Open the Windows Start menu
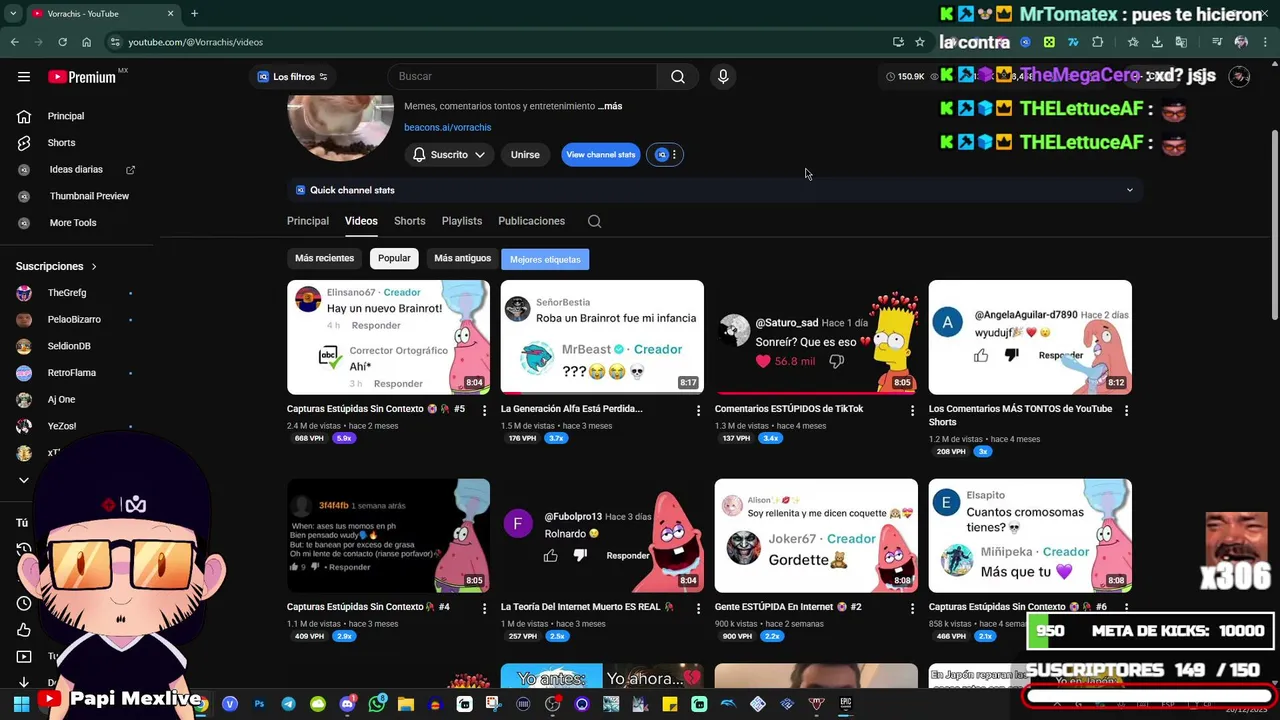Image resolution: width=1280 pixels, height=720 pixels. [x=21, y=704]
